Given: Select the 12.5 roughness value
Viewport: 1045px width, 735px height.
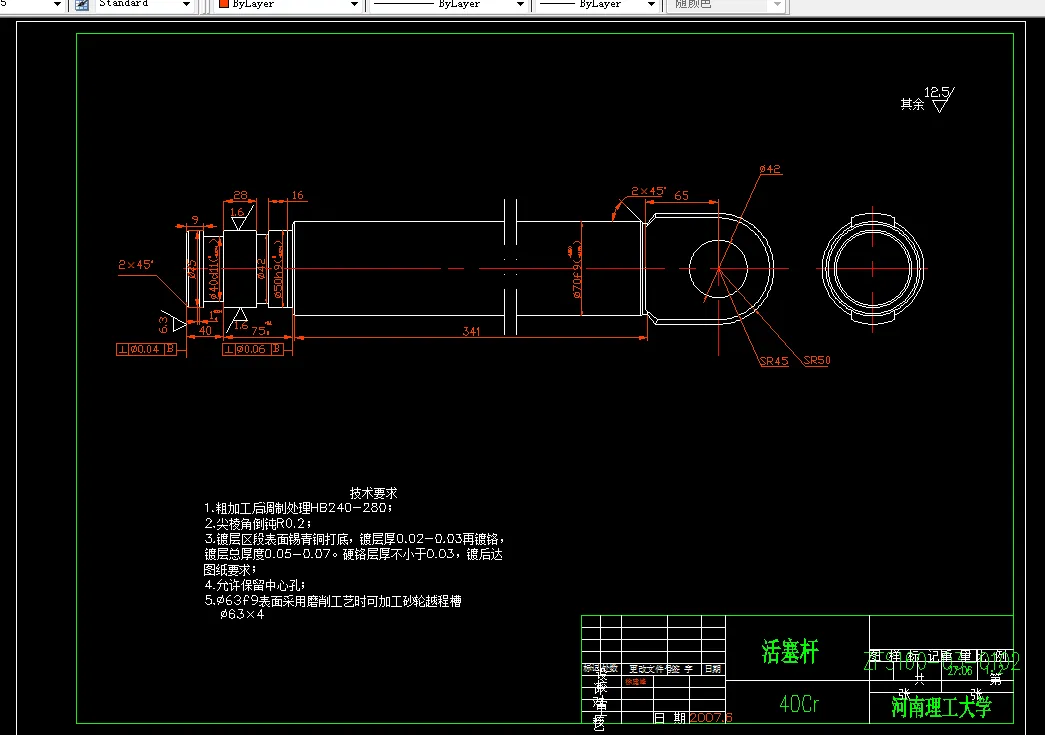Looking at the screenshot, I should [936, 93].
